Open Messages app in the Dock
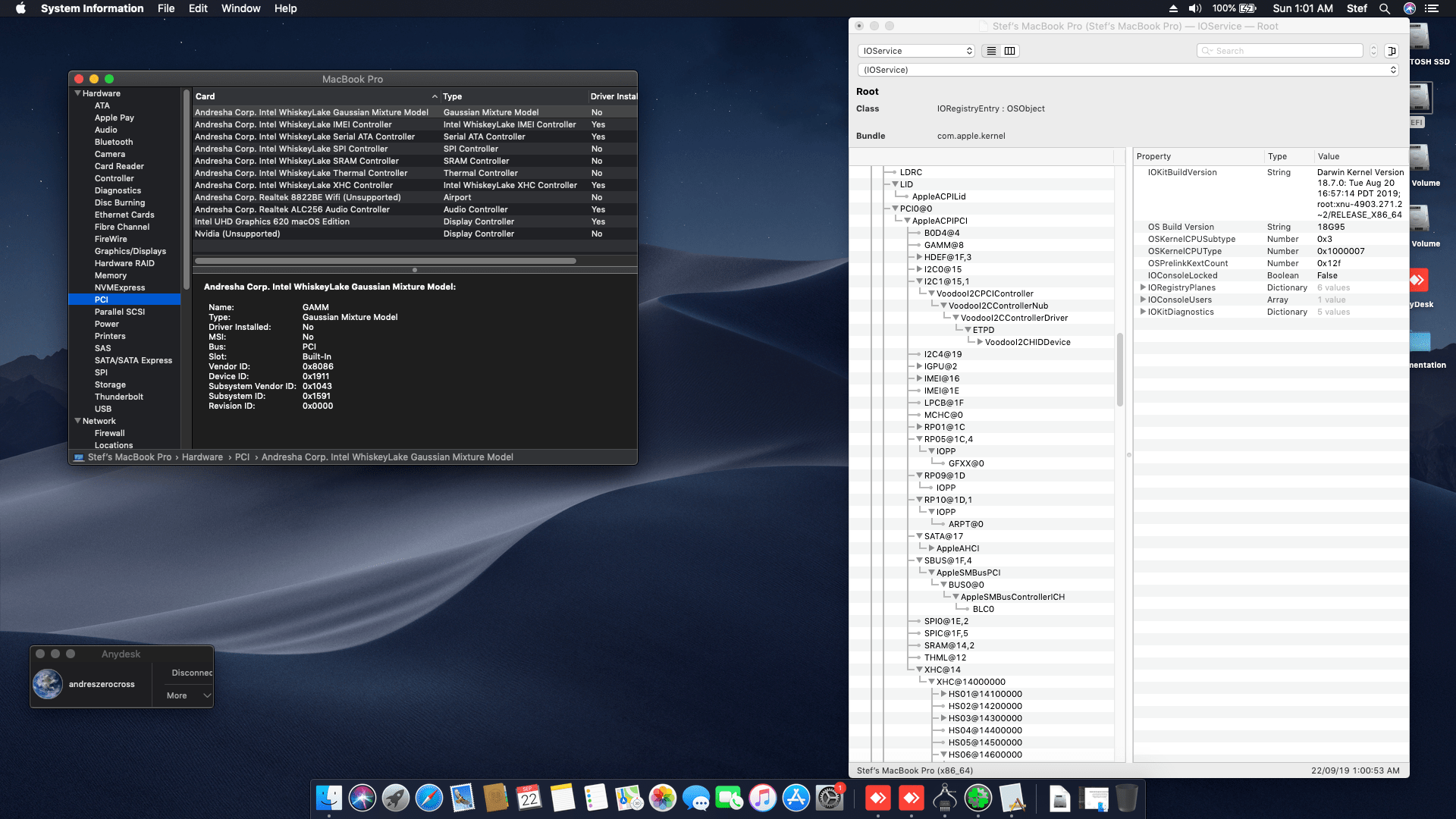The width and height of the screenshot is (1456, 819). coord(696,798)
